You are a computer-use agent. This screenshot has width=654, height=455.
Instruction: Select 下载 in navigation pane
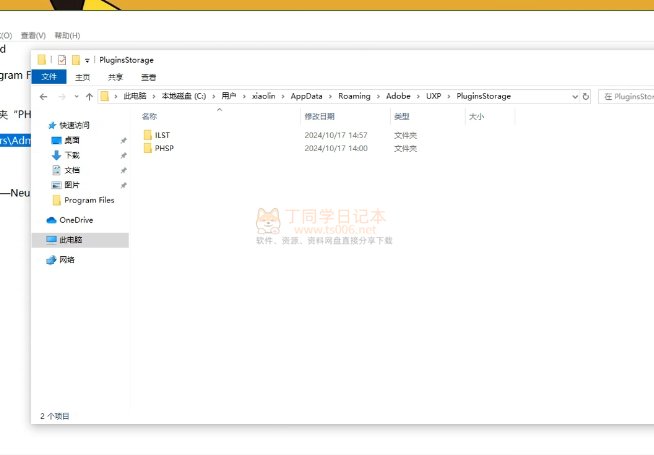pyautogui.click(x=72, y=155)
